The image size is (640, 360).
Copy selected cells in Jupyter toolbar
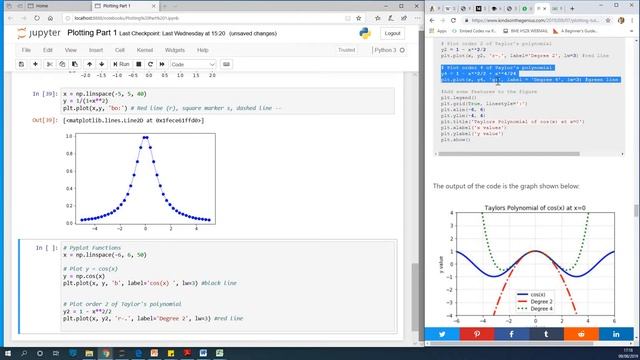[62, 64]
